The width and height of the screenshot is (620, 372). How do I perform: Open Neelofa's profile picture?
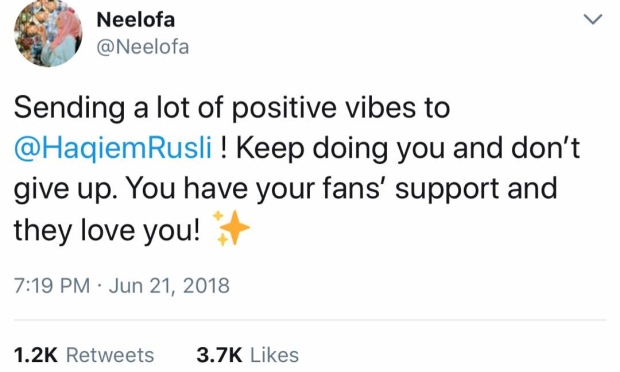point(48,33)
